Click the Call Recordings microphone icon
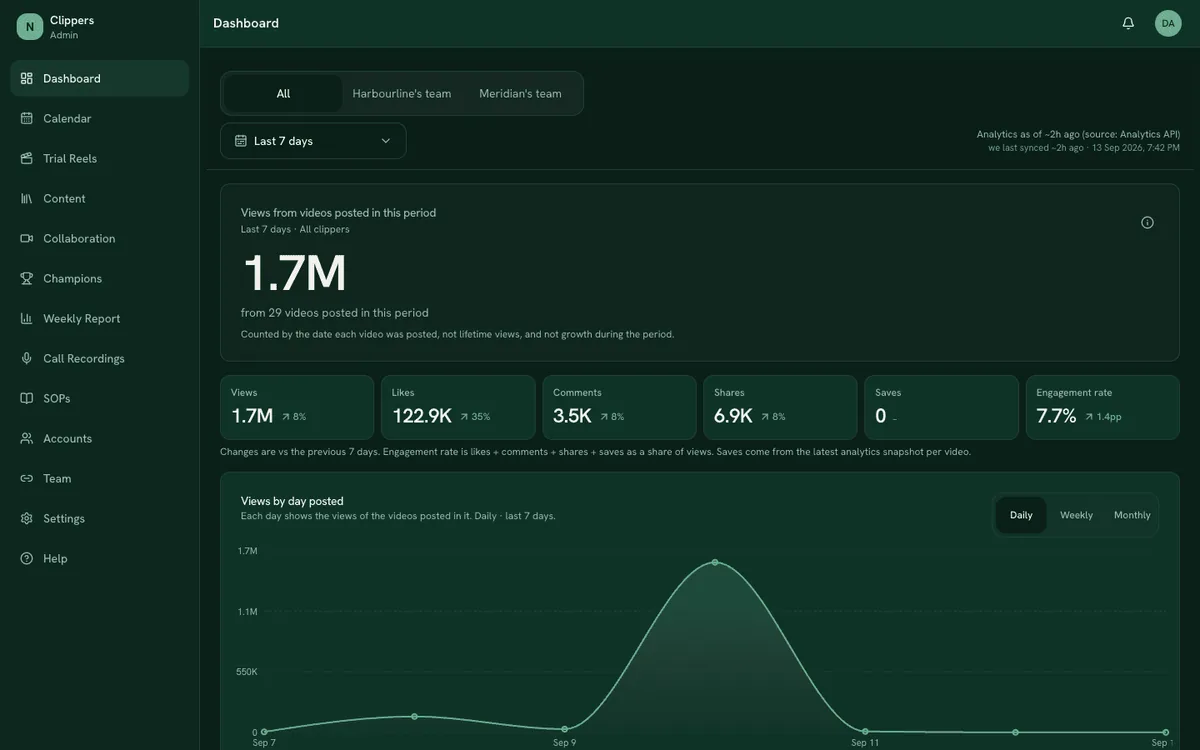The height and width of the screenshot is (750, 1200). (27, 358)
